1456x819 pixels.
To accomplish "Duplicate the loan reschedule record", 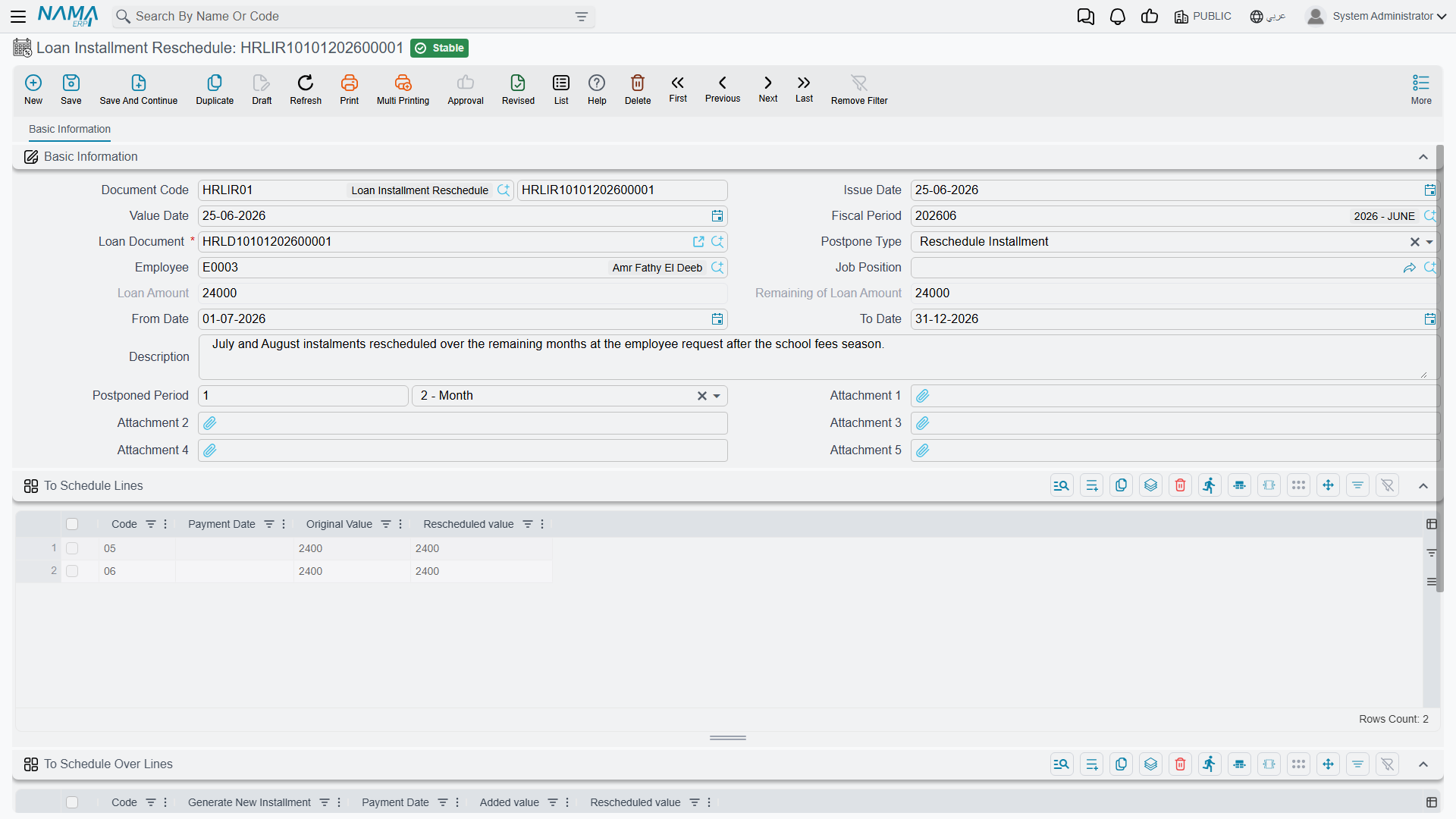I will [215, 89].
